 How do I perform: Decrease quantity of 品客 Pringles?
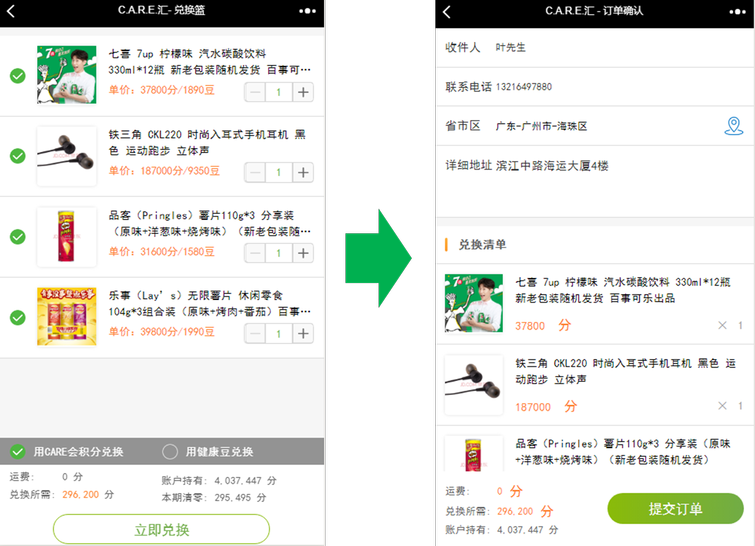(x=255, y=253)
